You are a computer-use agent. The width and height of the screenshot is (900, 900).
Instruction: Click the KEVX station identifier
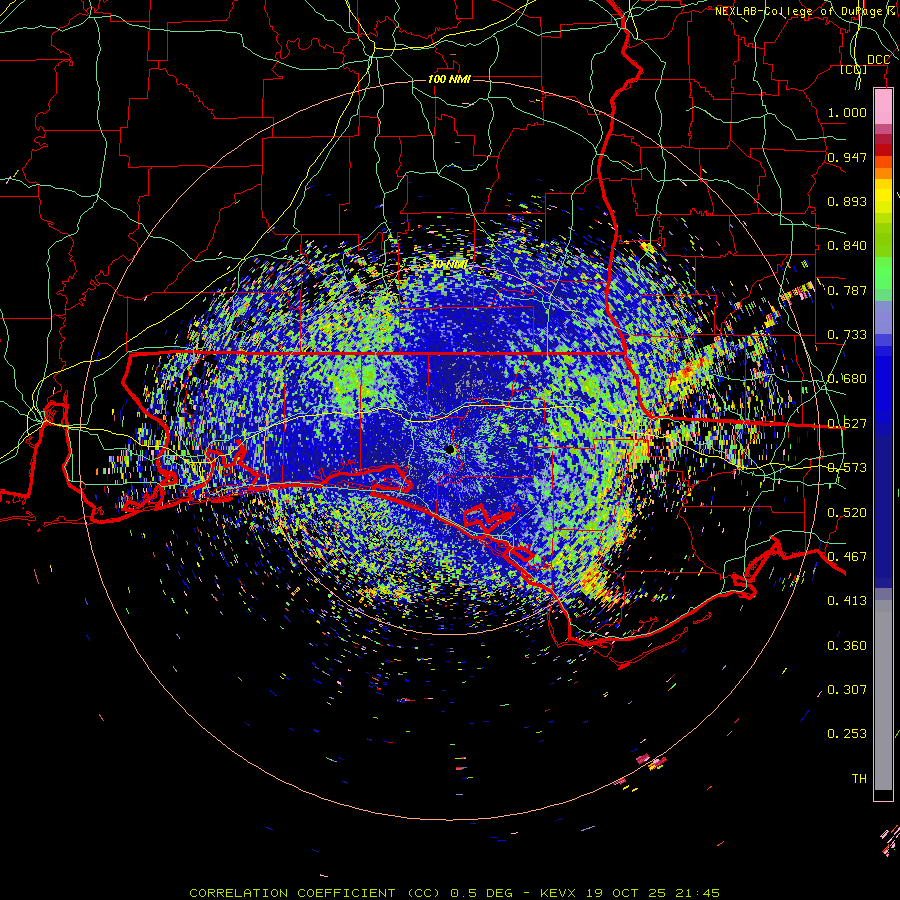pyautogui.click(x=557, y=893)
